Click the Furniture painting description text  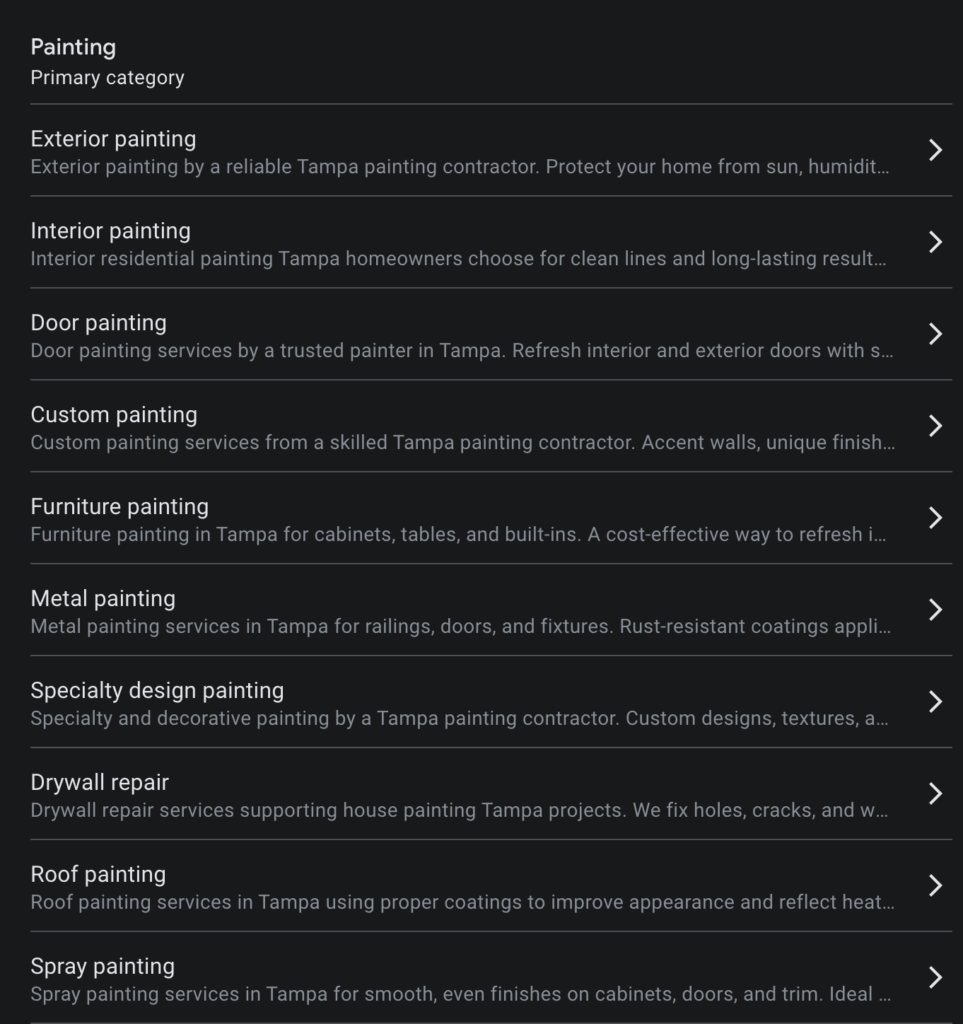click(x=460, y=535)
